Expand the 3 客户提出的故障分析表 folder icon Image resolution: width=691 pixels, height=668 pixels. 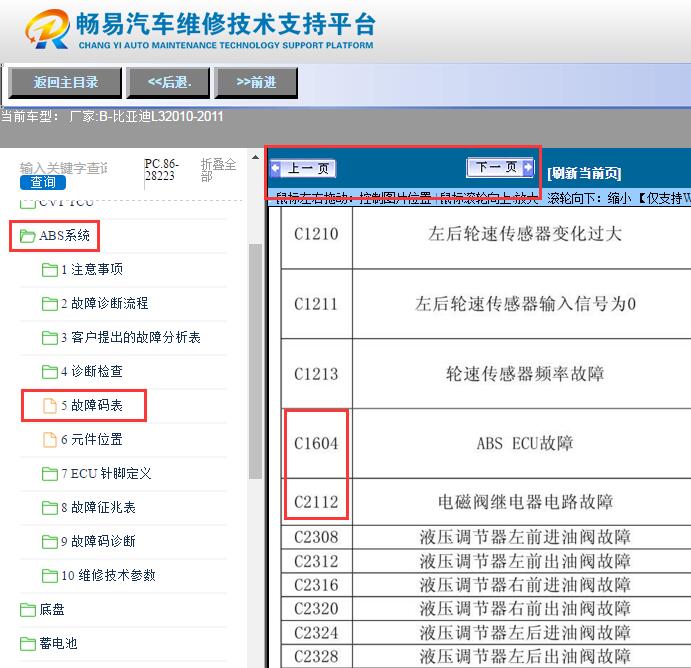50,338
